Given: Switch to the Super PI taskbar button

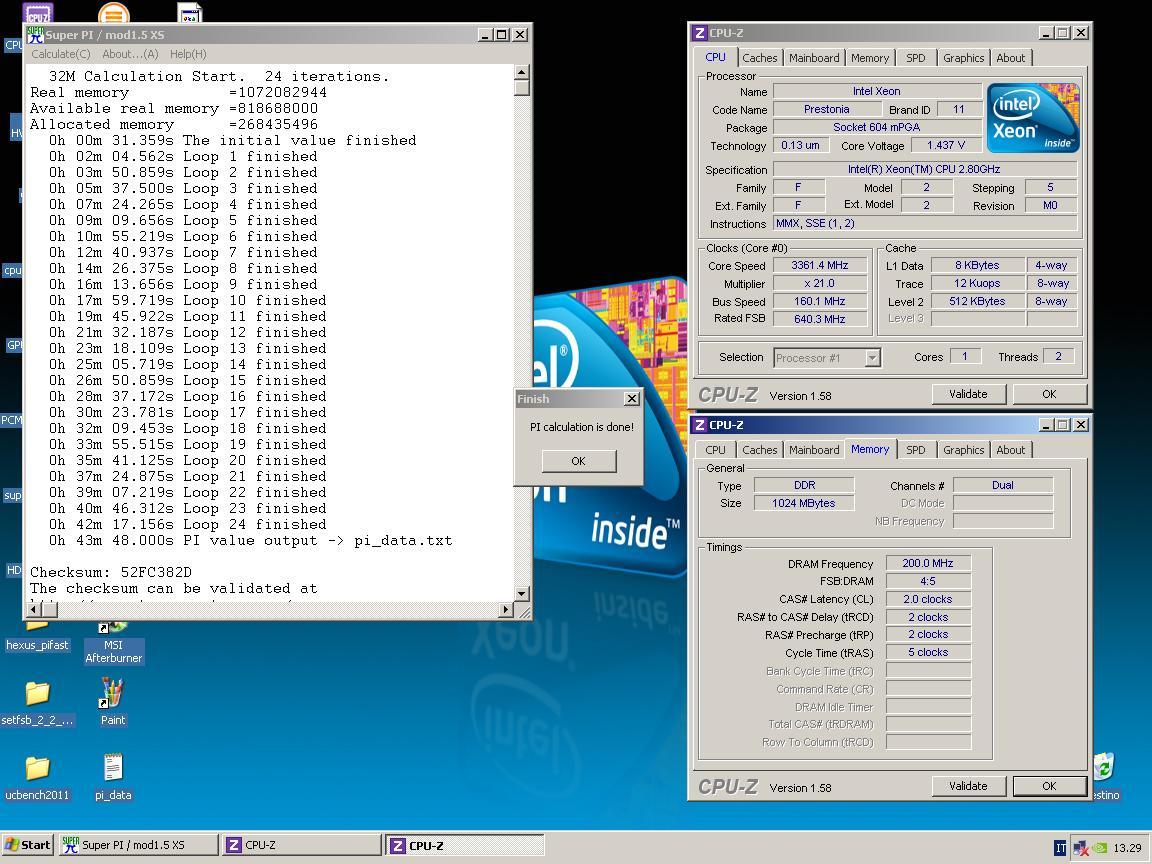Looking at the screenshot, I should (x=138, y=845).
